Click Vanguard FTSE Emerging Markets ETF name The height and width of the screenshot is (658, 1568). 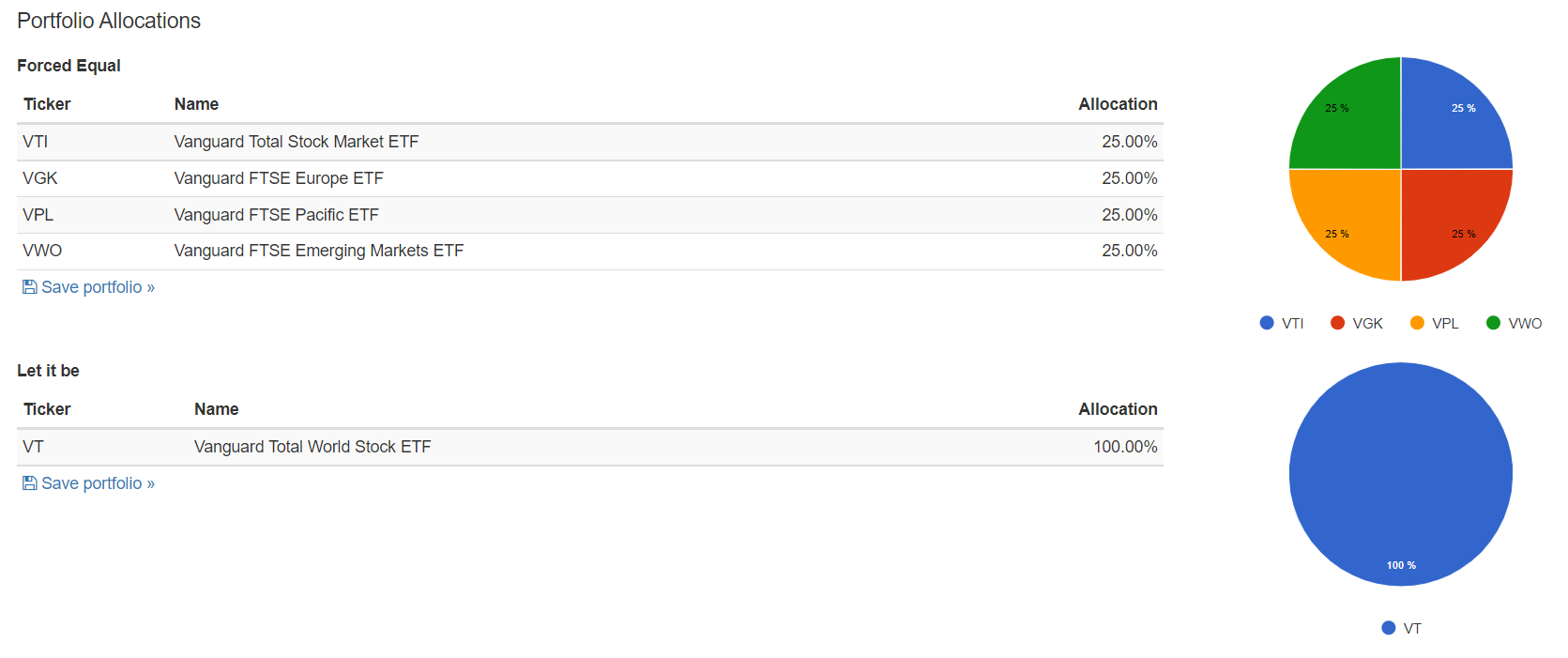click(319, 251)
